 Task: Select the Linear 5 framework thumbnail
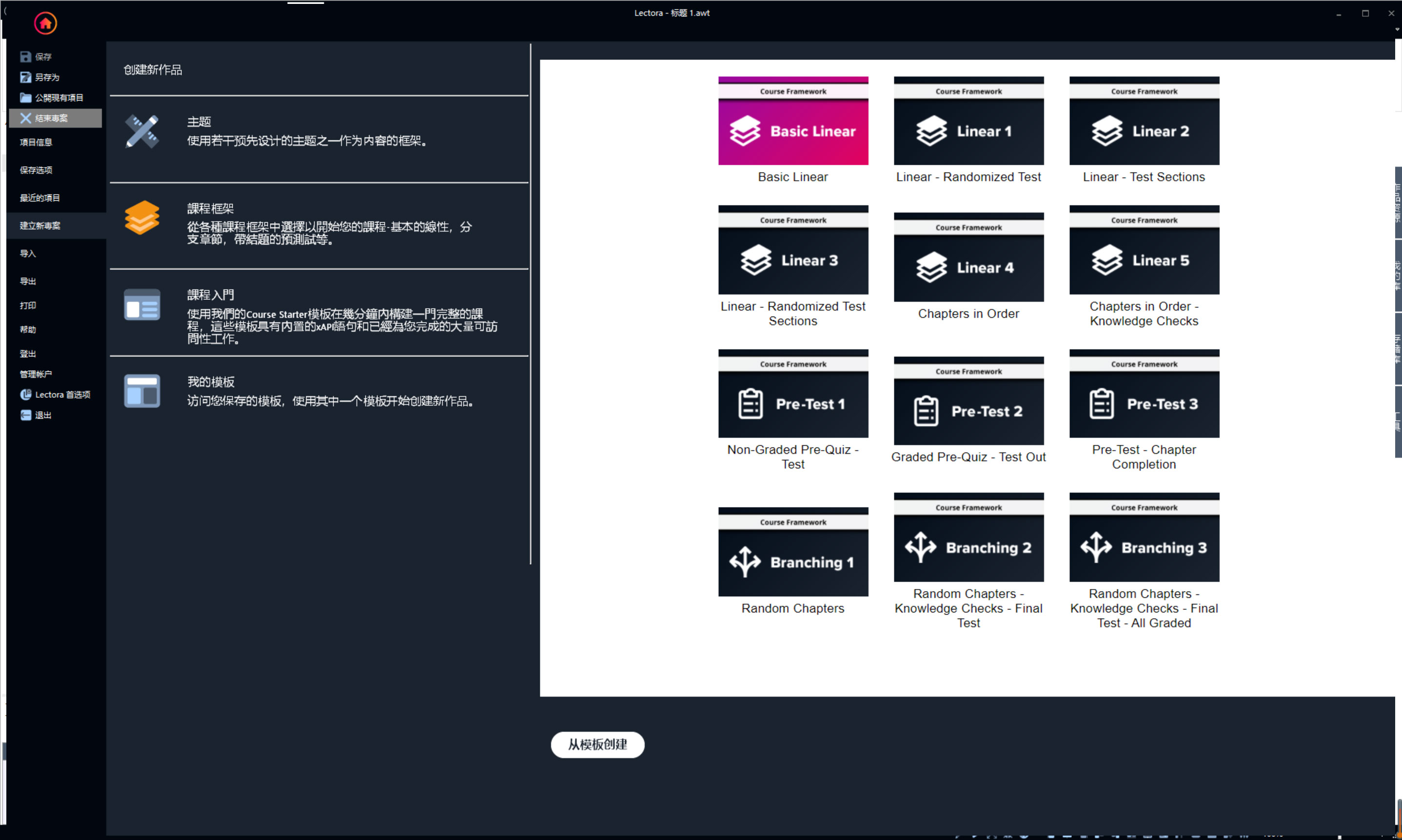[x=1144, y=250]
